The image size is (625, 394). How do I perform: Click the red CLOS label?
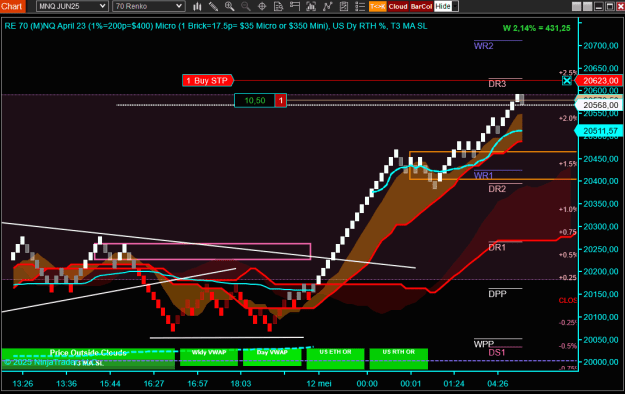(568, 300)
